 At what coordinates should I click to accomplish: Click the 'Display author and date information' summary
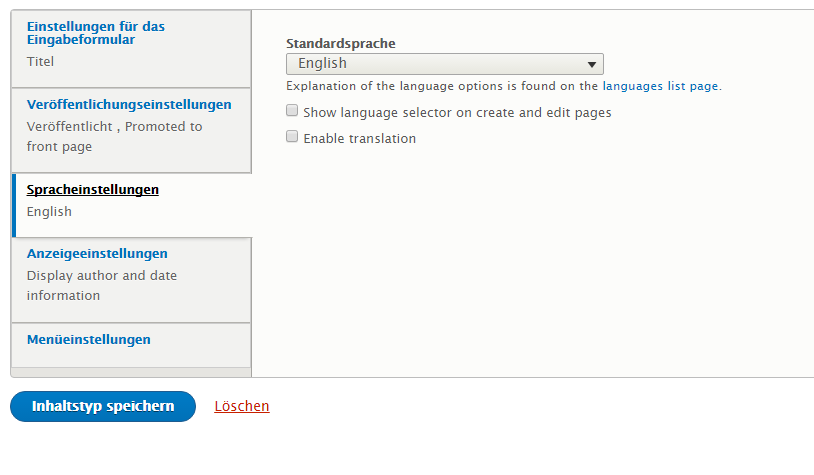click(x=102, y=285)
